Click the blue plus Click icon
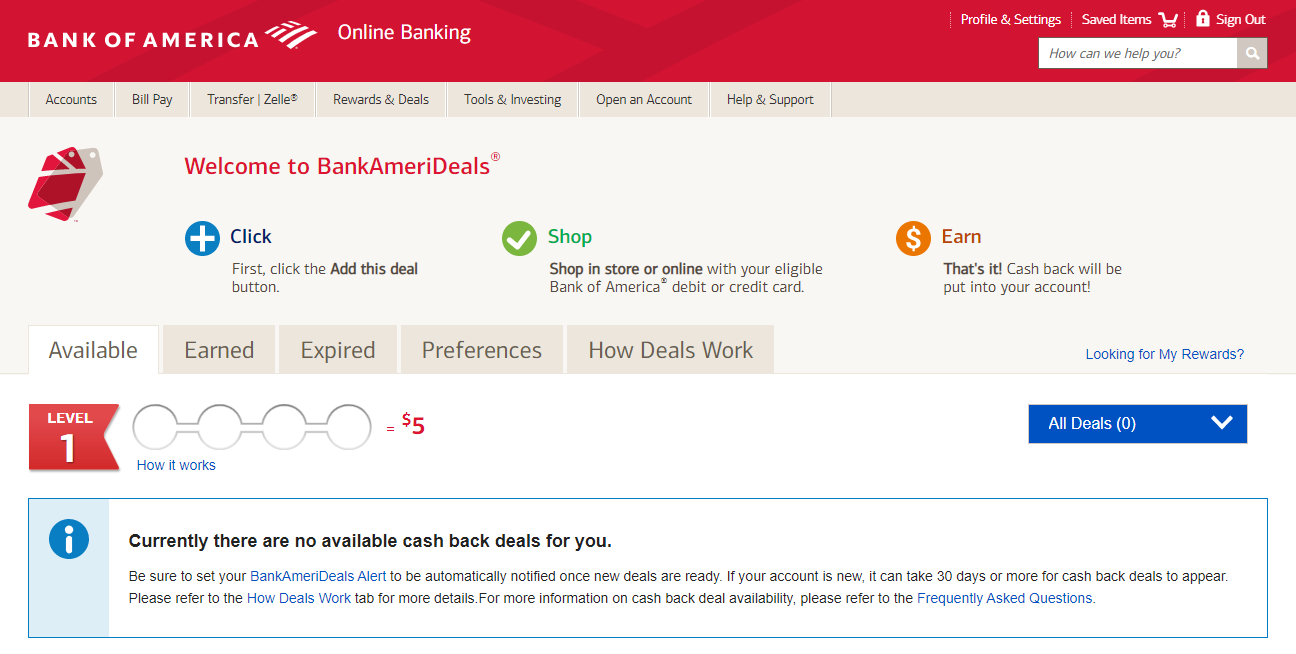This screenshot has width=1296, height=654. 202,238
